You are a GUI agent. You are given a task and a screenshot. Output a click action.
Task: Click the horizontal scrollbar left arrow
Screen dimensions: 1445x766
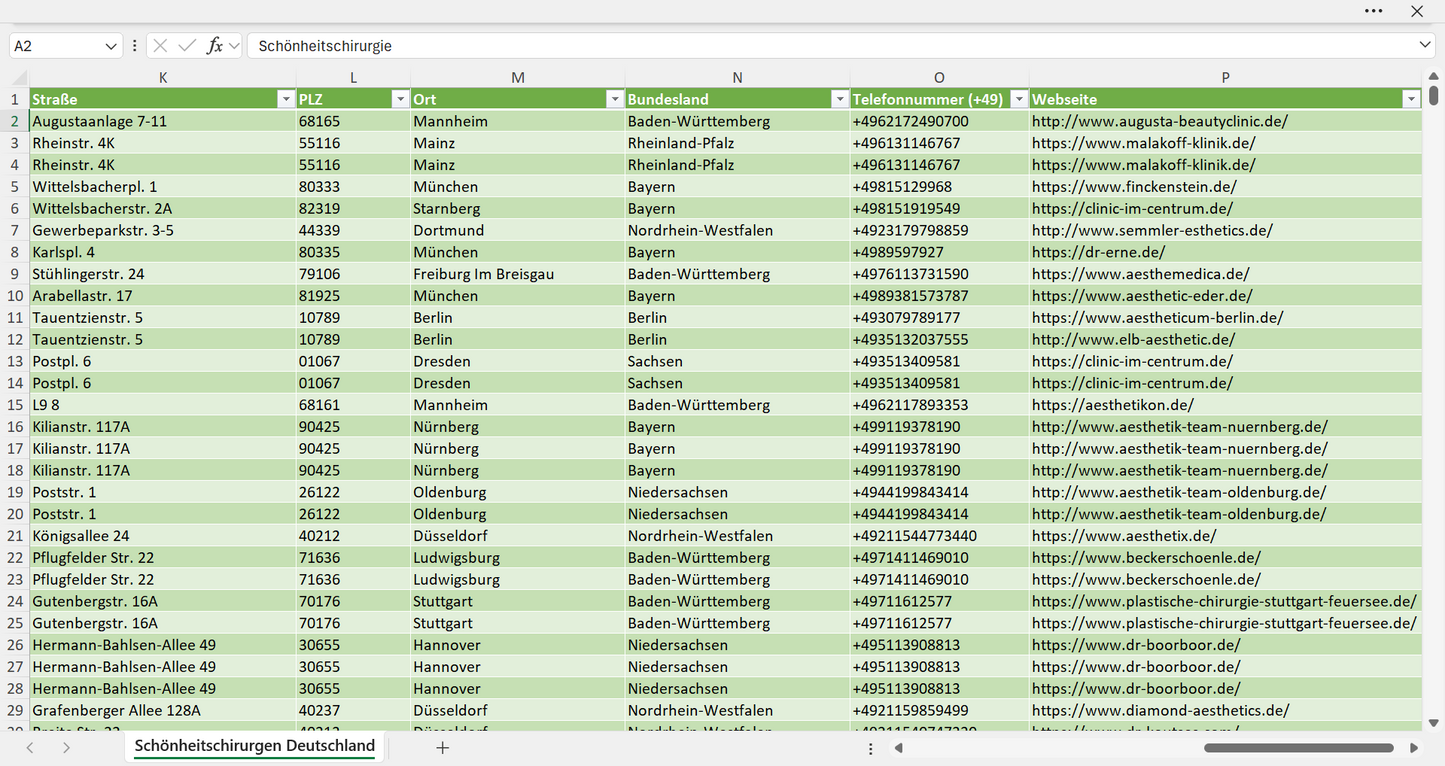pyautogui.click(x=899, y=748)
